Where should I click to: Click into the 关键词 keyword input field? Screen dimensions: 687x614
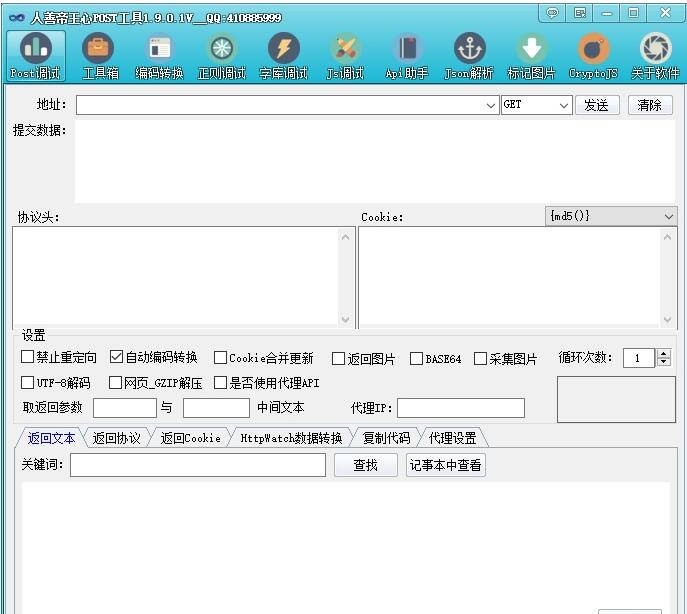197,465
